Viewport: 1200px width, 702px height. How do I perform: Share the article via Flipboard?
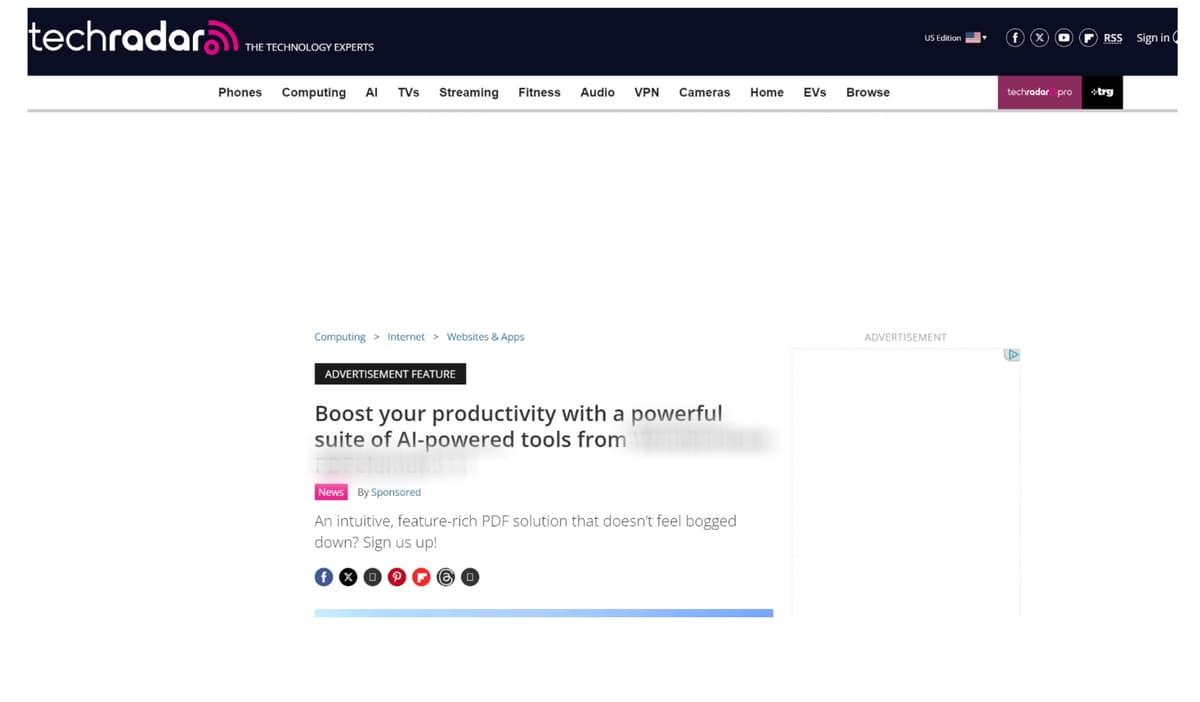(x=421, y=577)
